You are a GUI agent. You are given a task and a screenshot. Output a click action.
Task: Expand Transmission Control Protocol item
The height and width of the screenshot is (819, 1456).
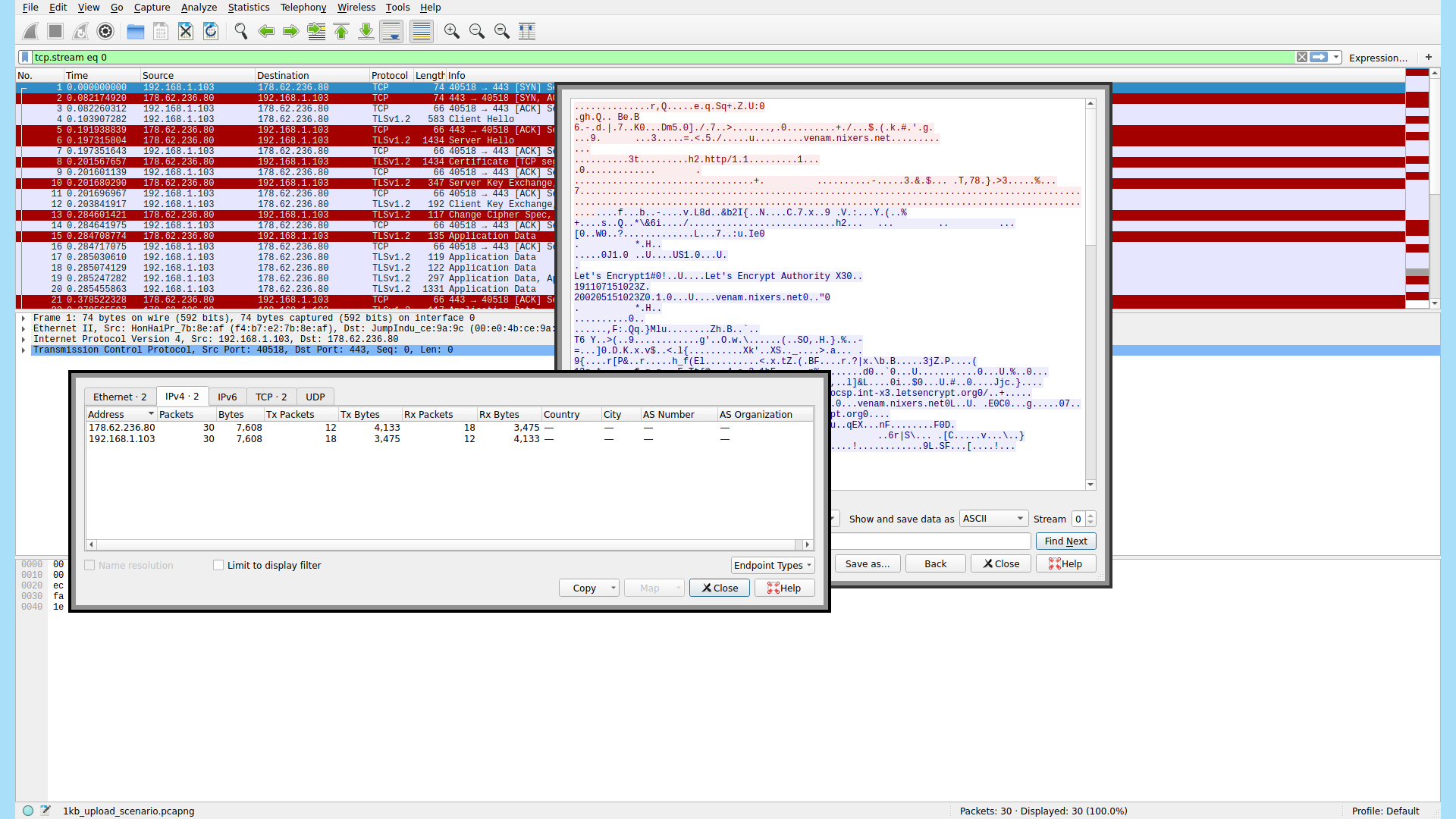pyautogui.click(x=24, y=350)
